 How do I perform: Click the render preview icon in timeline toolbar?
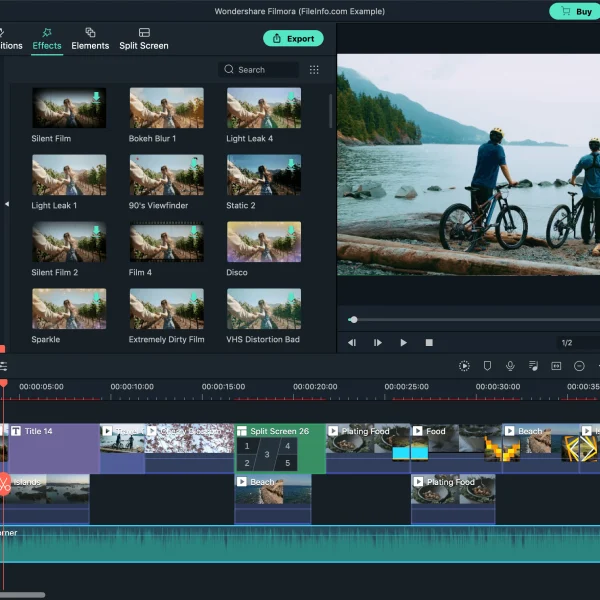[x=464, y=366]
